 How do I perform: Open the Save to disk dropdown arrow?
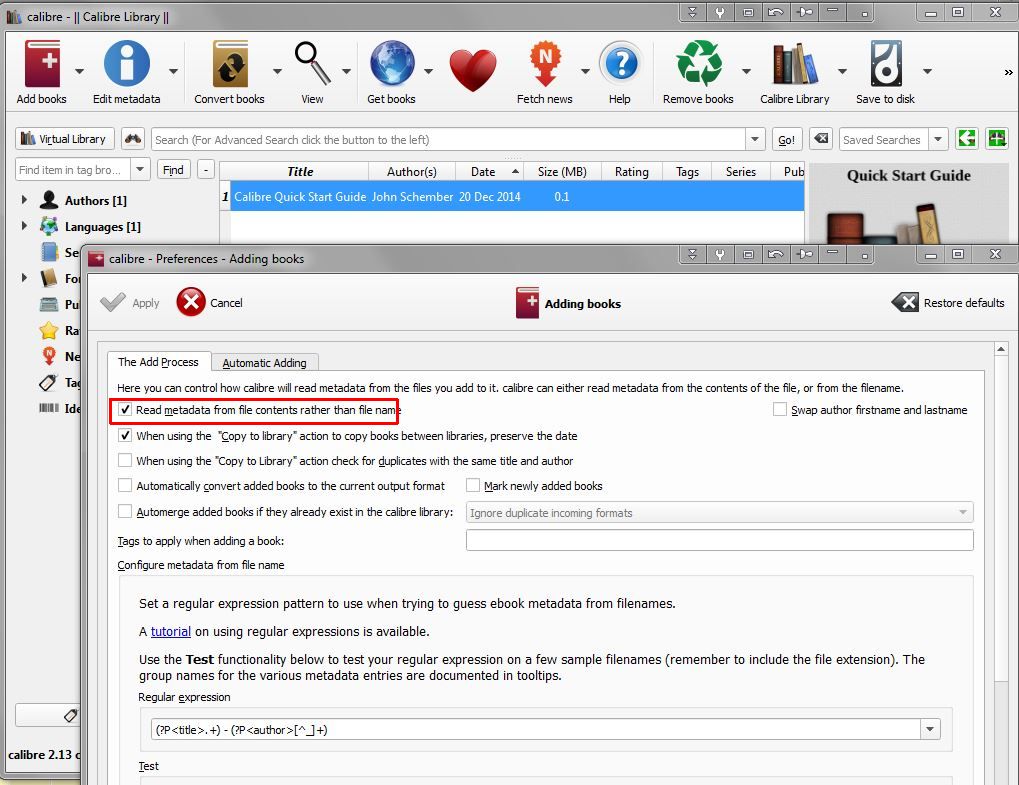927,71
